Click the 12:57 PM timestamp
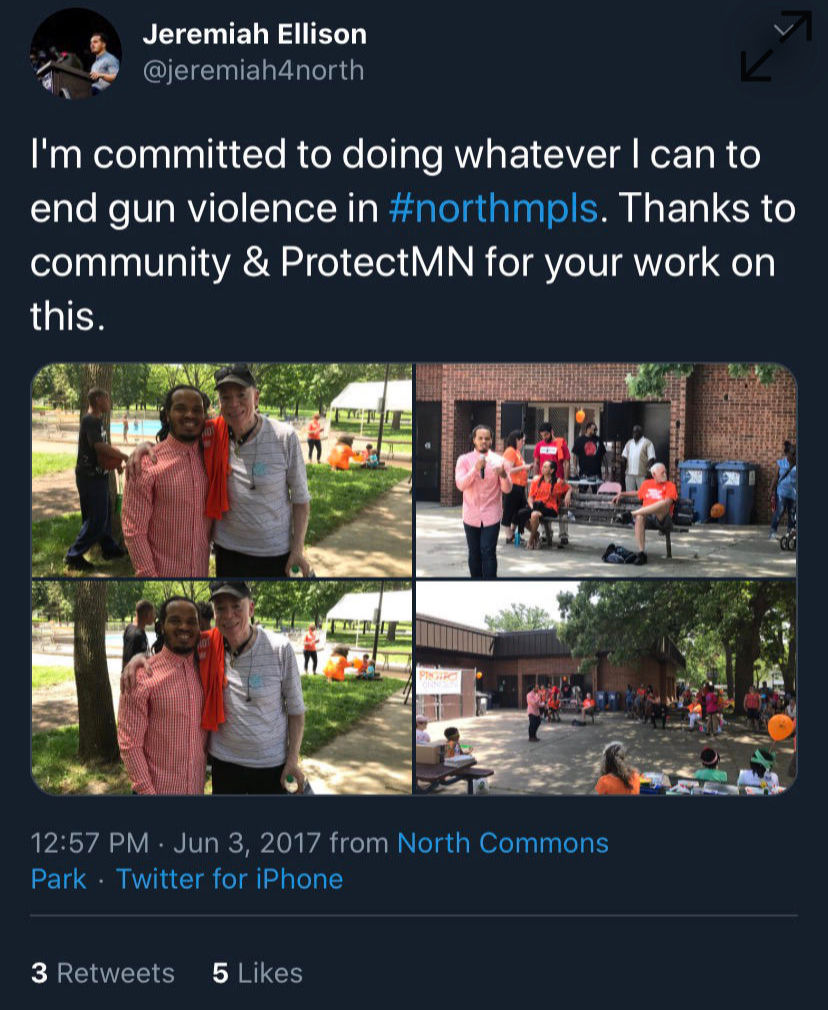Screen dimensions: 828x1010 90,843
